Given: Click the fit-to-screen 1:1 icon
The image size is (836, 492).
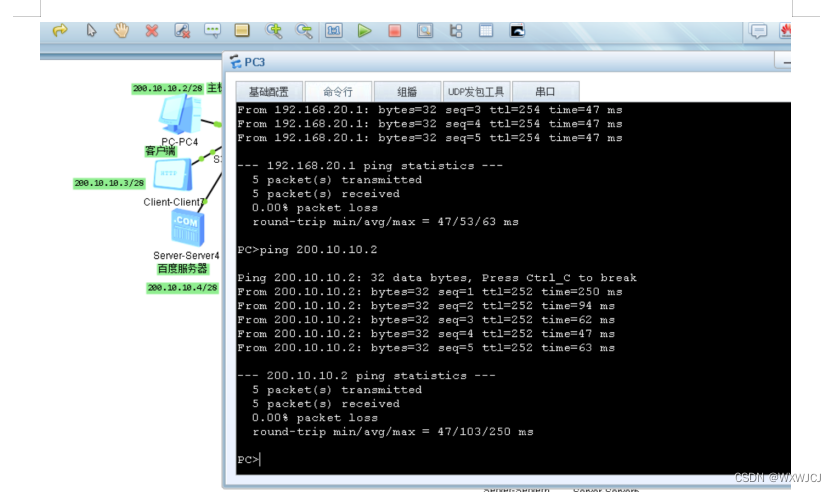Looking at the screenshot, I should (x=334, y=31).
